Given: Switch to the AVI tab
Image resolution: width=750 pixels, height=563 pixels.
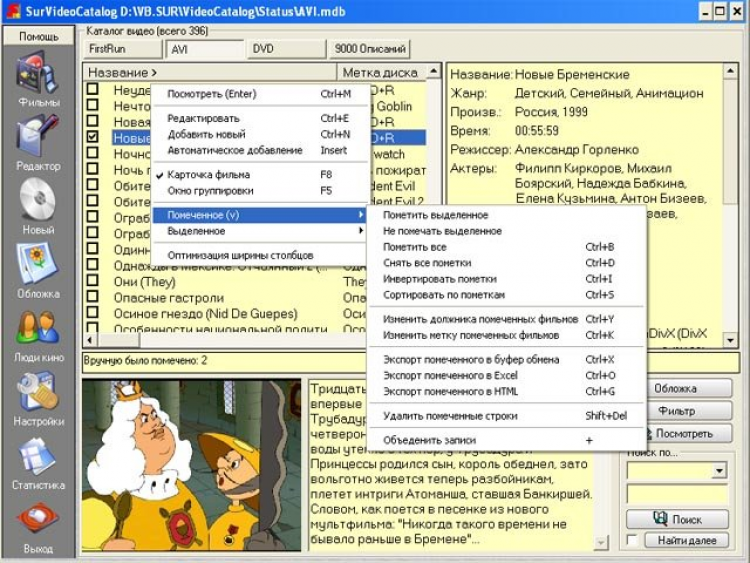Looking at the screenshot, I should (x=204, y=49).
